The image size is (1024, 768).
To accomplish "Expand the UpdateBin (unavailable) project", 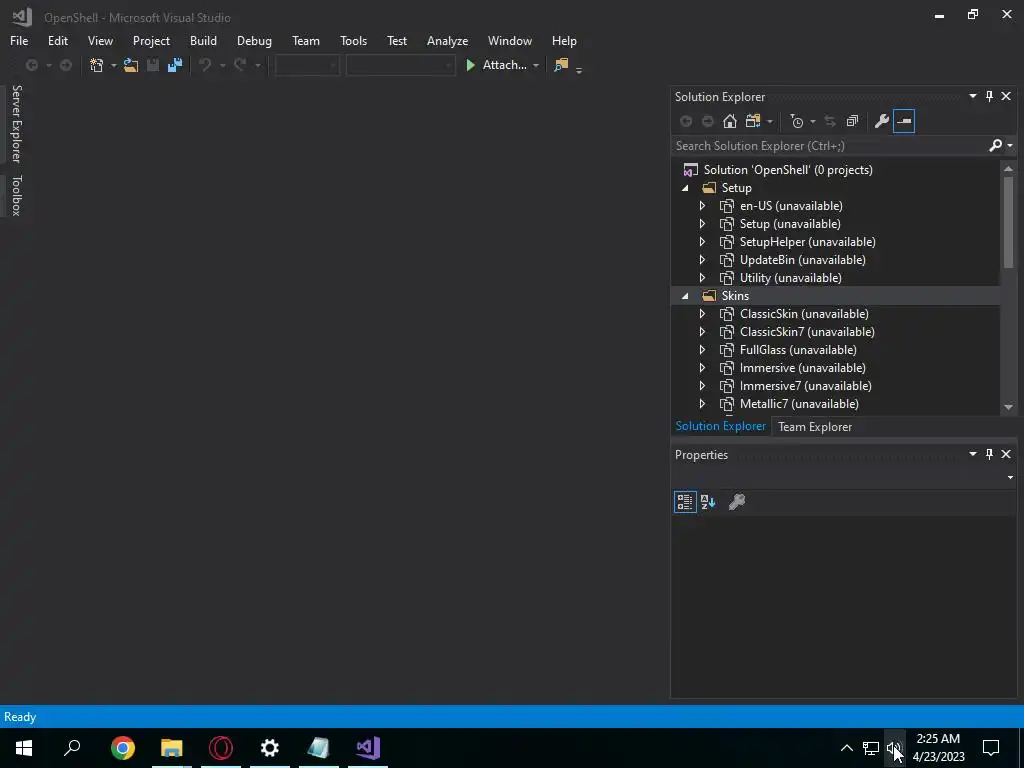I will (x=703, y=260).
